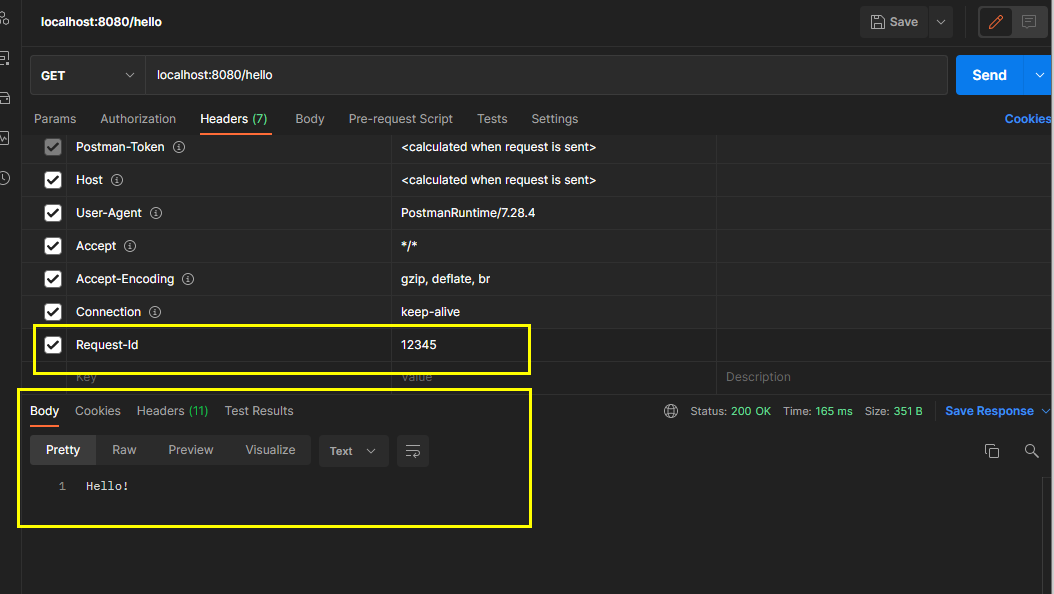Click the User-Agent info icon
Image resolution: width=1054 pixels, height=594 pixels.
(x=156, y=213)
